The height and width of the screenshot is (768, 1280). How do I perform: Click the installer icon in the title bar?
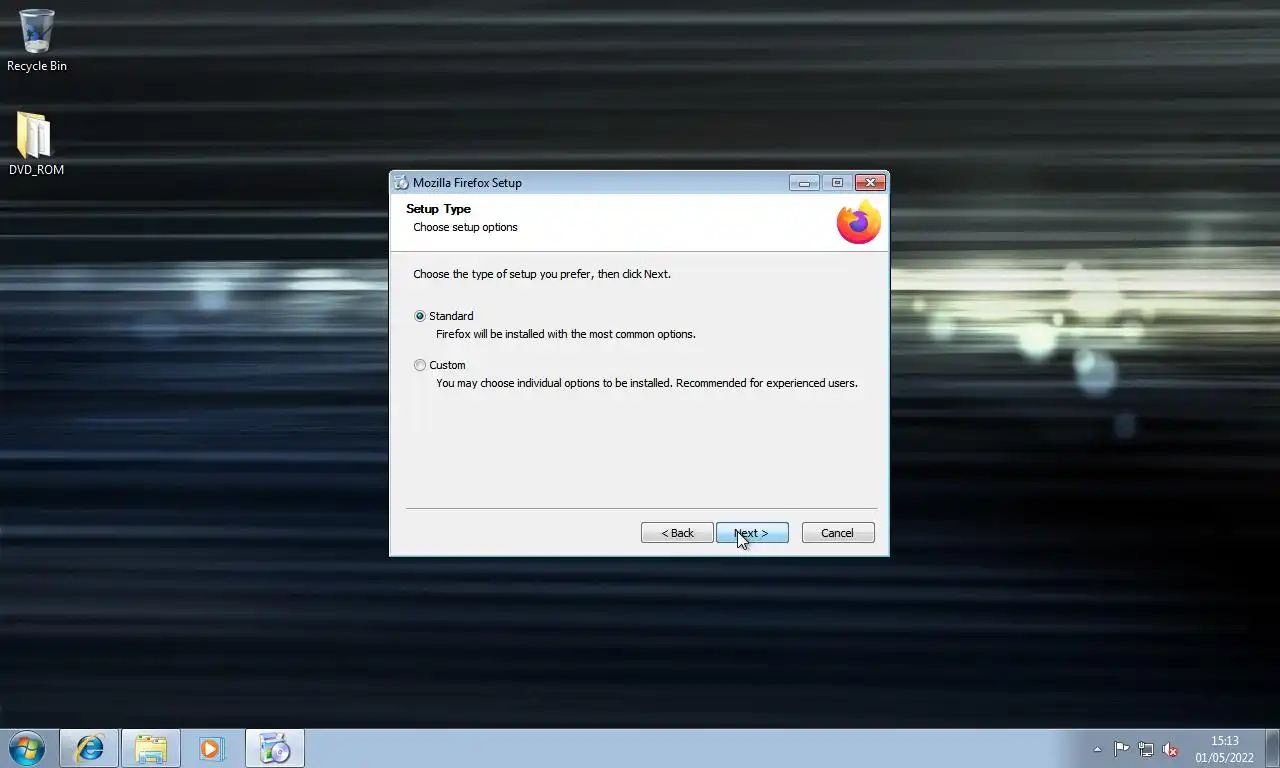[401, 182]
